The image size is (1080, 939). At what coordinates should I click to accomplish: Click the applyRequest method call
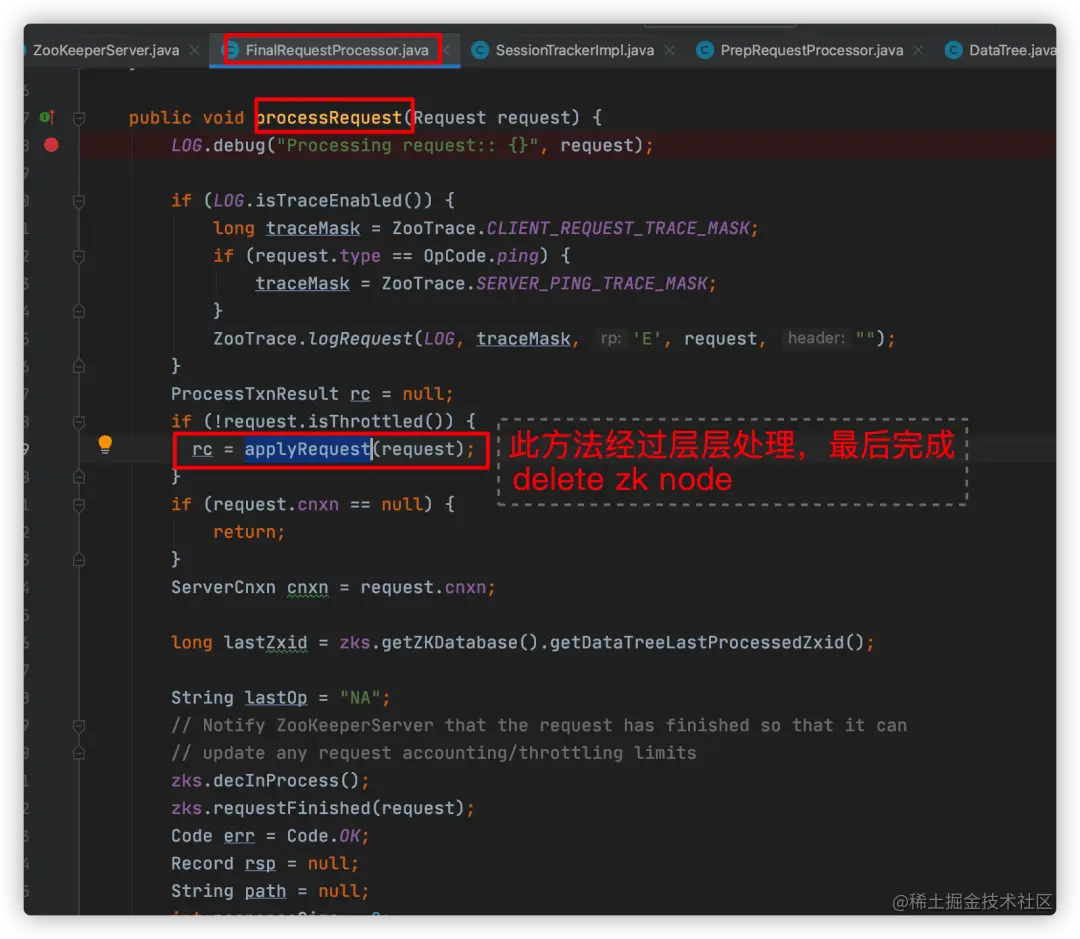pyautogui.click(x=308, y=449)
